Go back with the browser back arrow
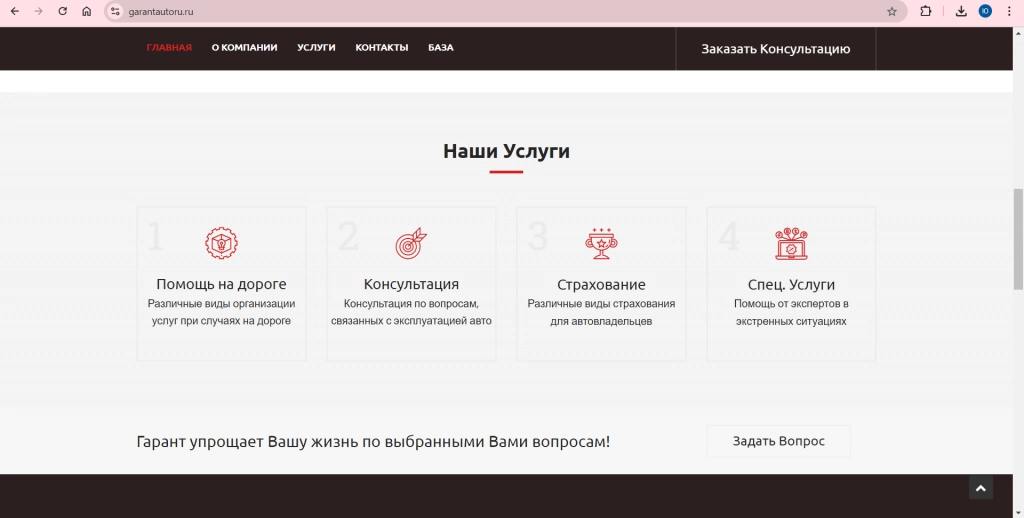Screen dimensions: 1024x518 click(x=14, y=11)
